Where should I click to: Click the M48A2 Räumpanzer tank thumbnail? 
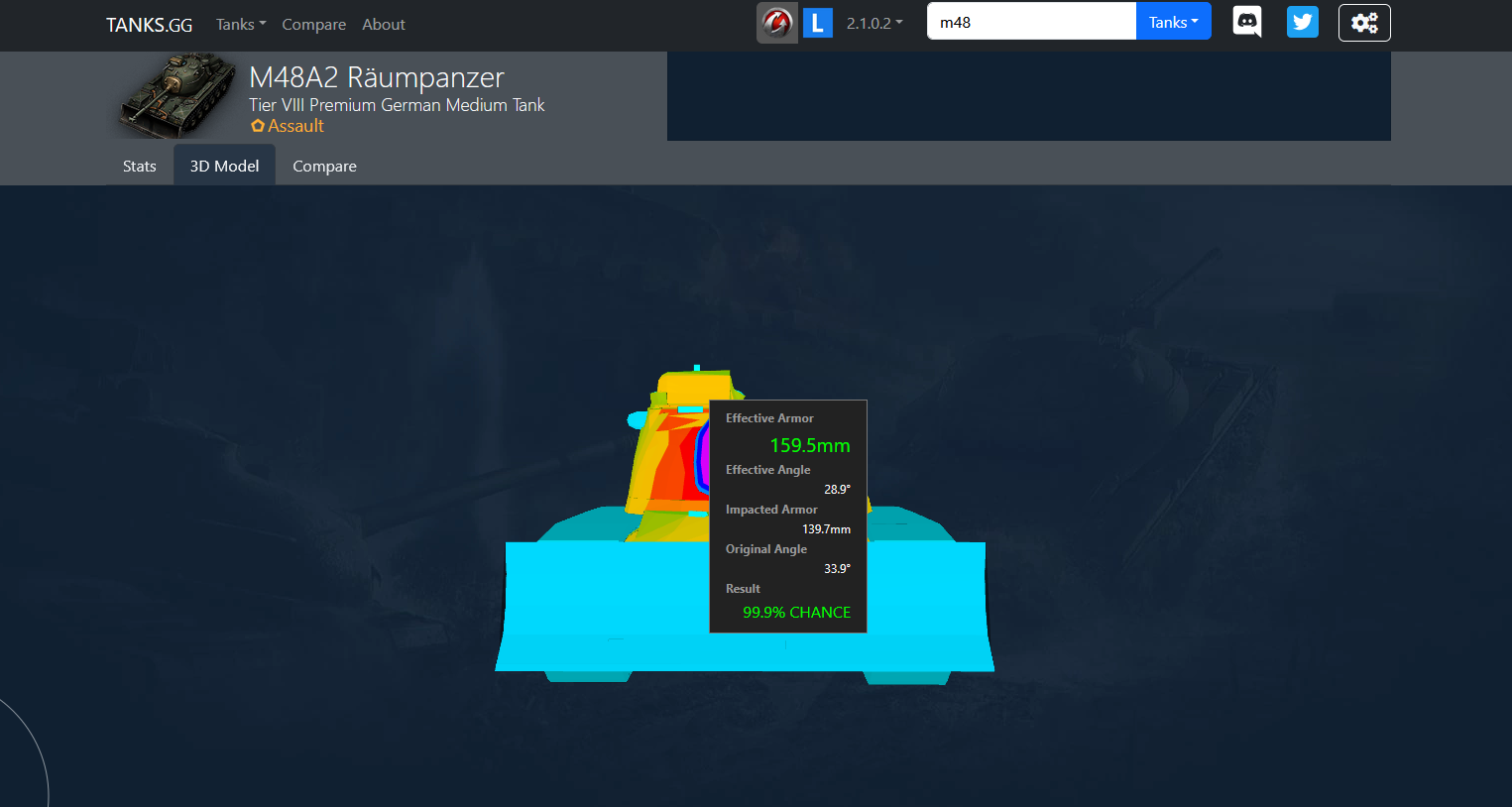coord(177,95)
